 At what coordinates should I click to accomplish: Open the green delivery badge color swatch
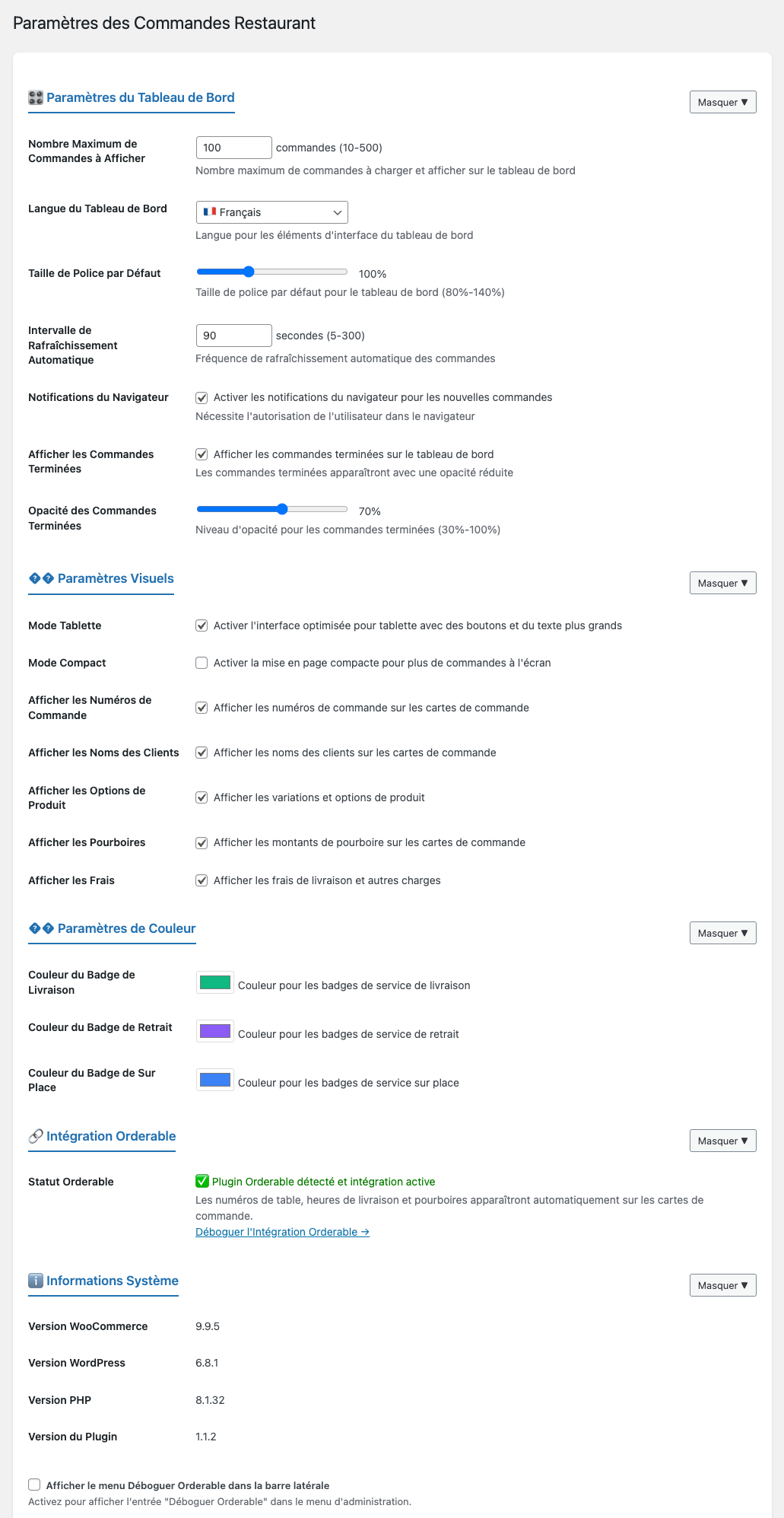click(215, 983)
